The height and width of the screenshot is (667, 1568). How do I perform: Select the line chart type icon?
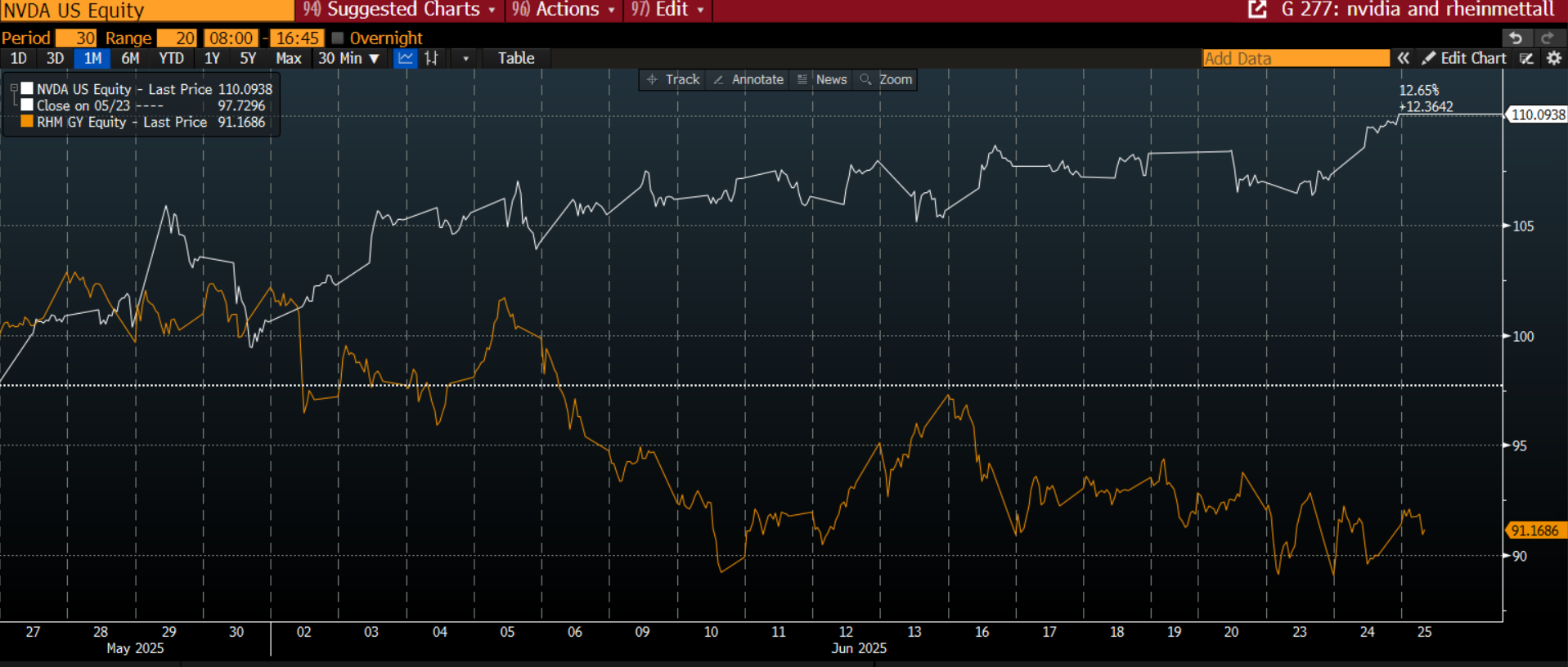[x=405, y=58]
